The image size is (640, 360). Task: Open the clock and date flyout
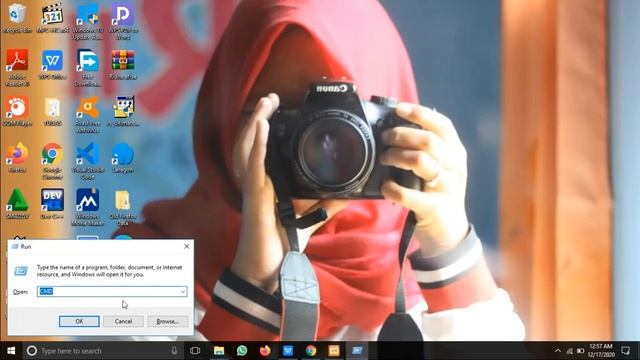601,351
